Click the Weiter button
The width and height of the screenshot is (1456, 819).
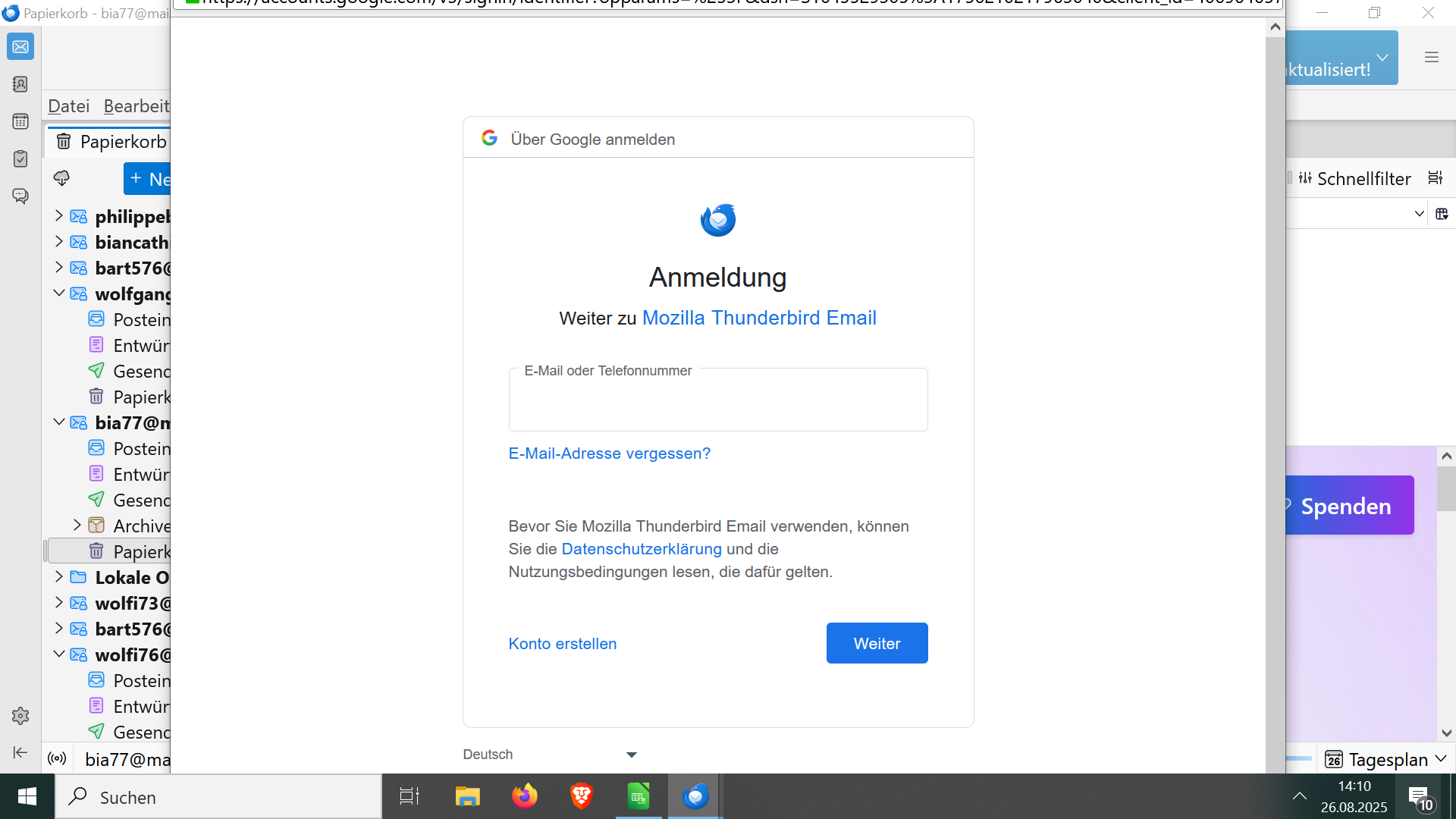877,643
